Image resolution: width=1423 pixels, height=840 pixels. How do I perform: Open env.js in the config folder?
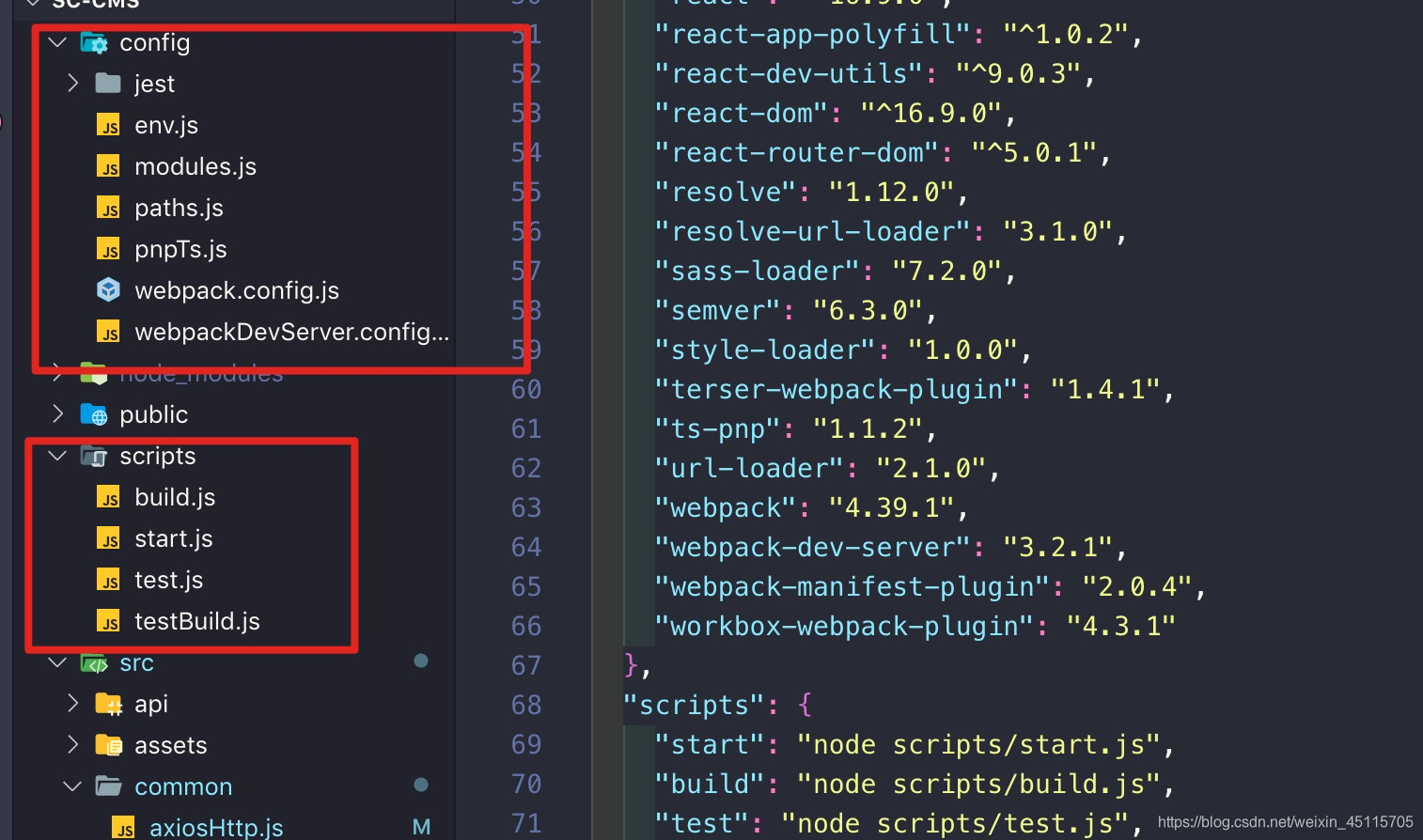166,126
